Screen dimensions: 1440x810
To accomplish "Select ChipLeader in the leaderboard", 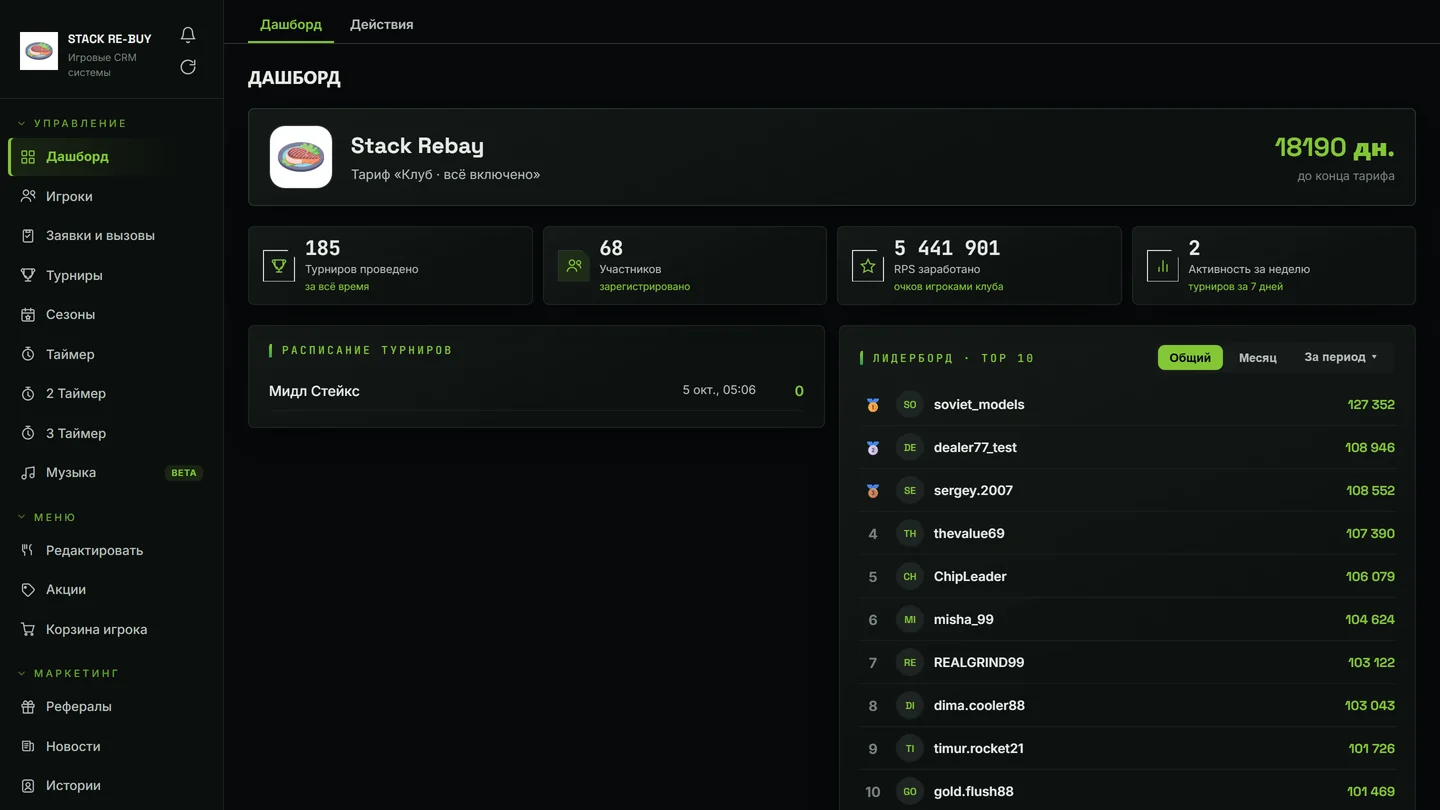I will [x=1128, y=577].
